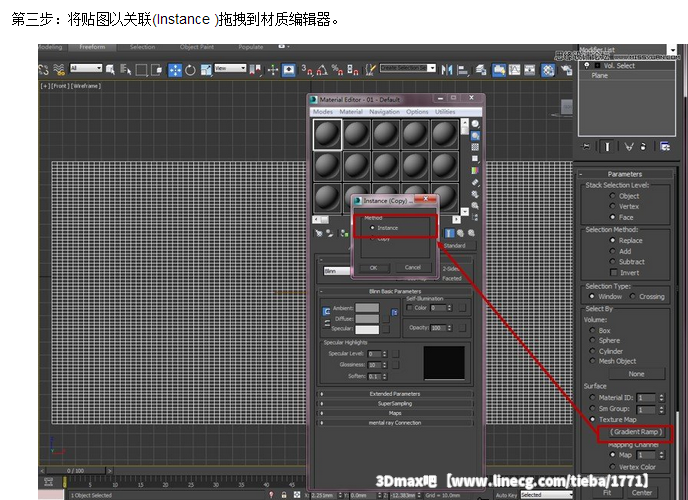688x500 pixels.
Task: Open the selection filter All dropdown
Action: pos(86,68)
